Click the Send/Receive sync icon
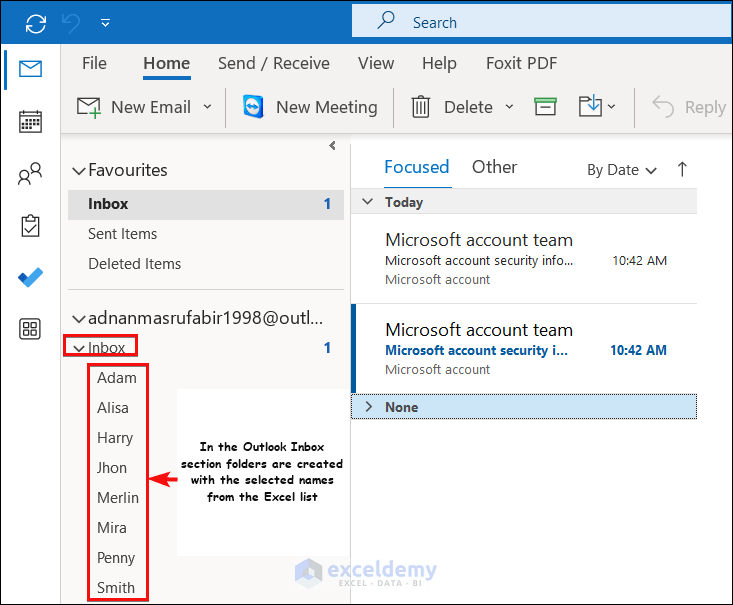733x605 pixels. 36,23
